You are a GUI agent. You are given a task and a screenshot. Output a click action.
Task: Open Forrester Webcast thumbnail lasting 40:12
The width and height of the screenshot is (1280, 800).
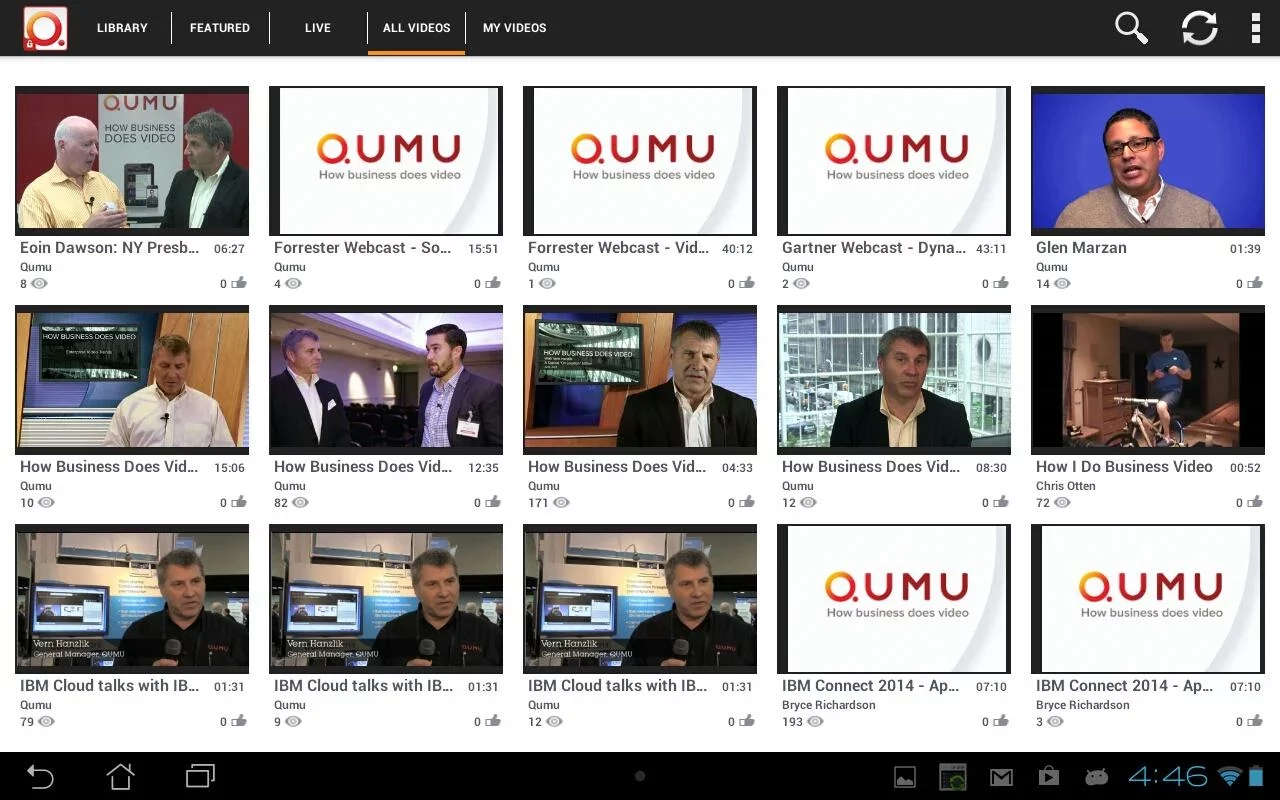[640, 161]
